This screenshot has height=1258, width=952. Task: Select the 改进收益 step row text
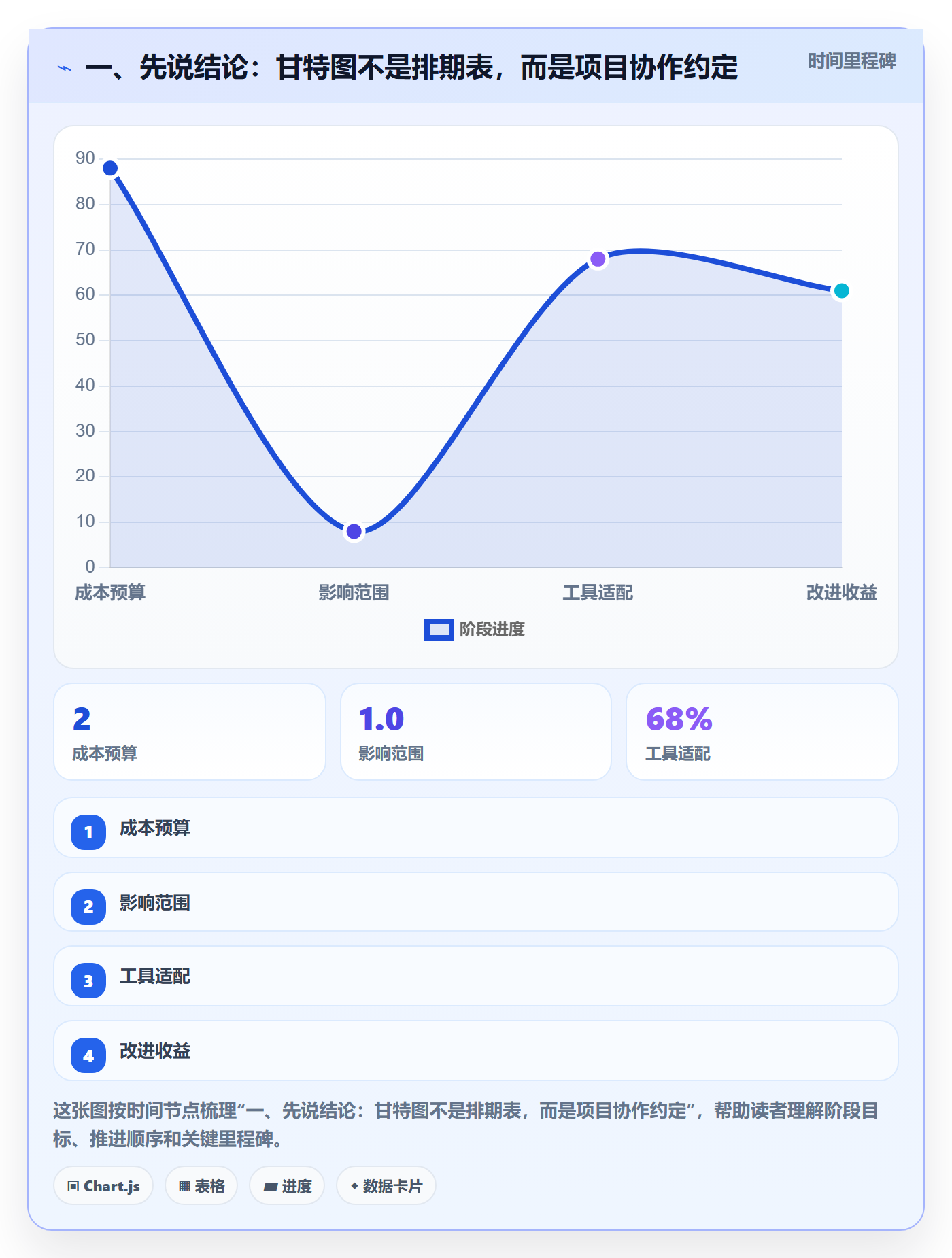pyautogui.click(x=155, y=1051)
